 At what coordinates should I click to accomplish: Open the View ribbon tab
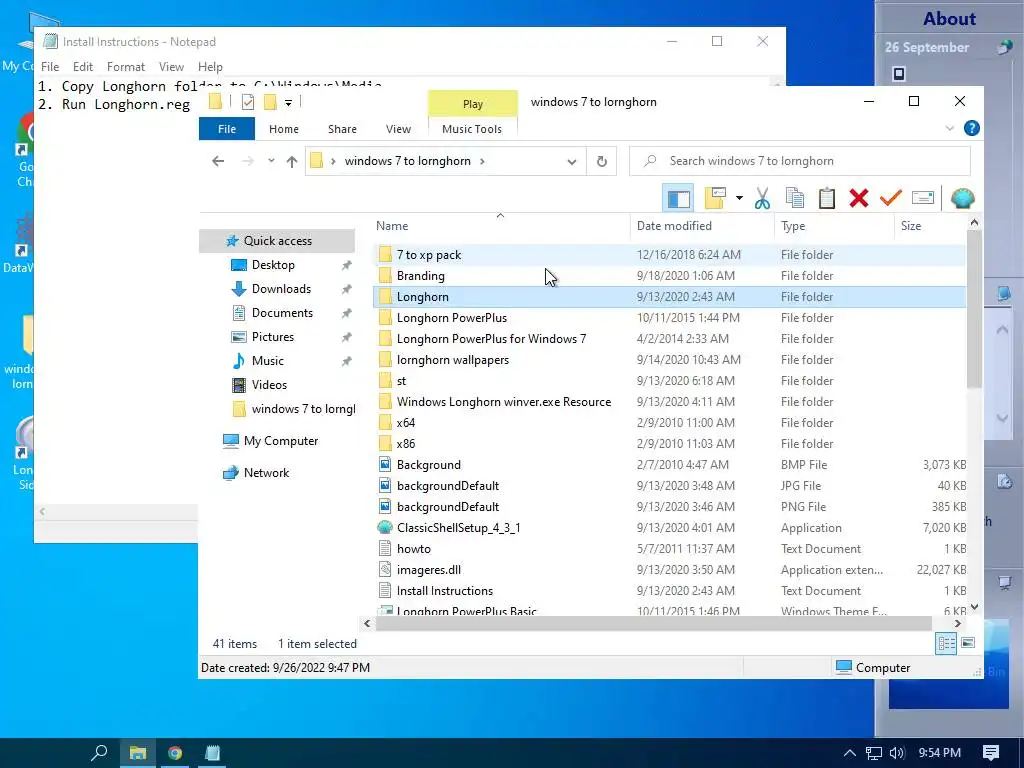[398, 129]
